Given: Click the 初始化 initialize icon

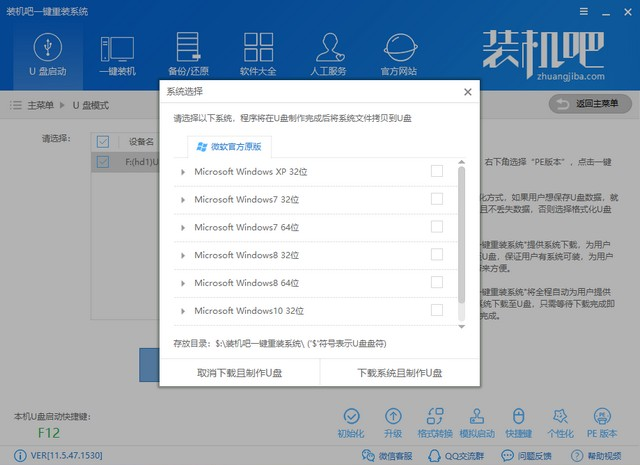Looking at the screenshot, I should pos(353,422).
